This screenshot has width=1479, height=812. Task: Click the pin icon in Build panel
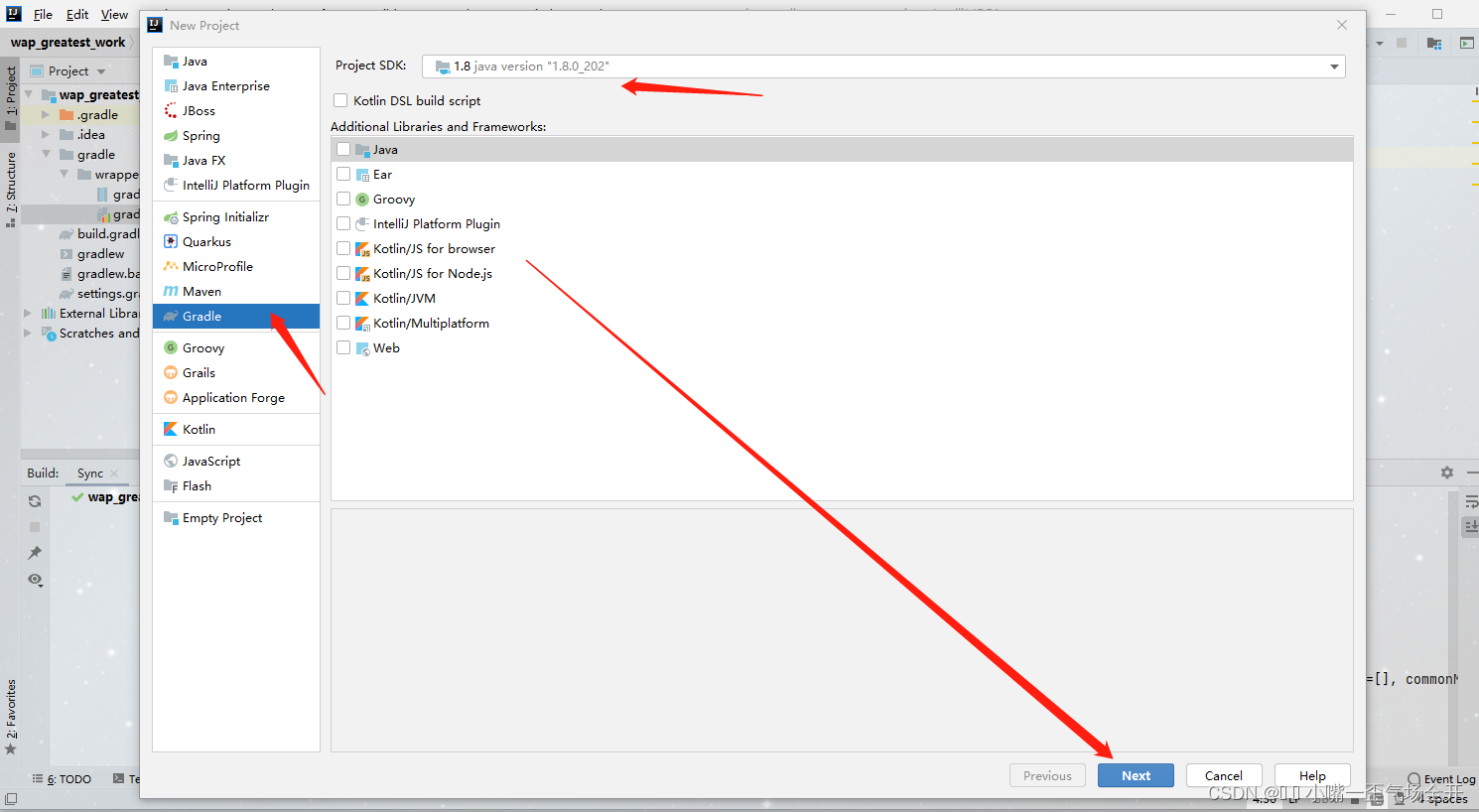tap(35, 553)
